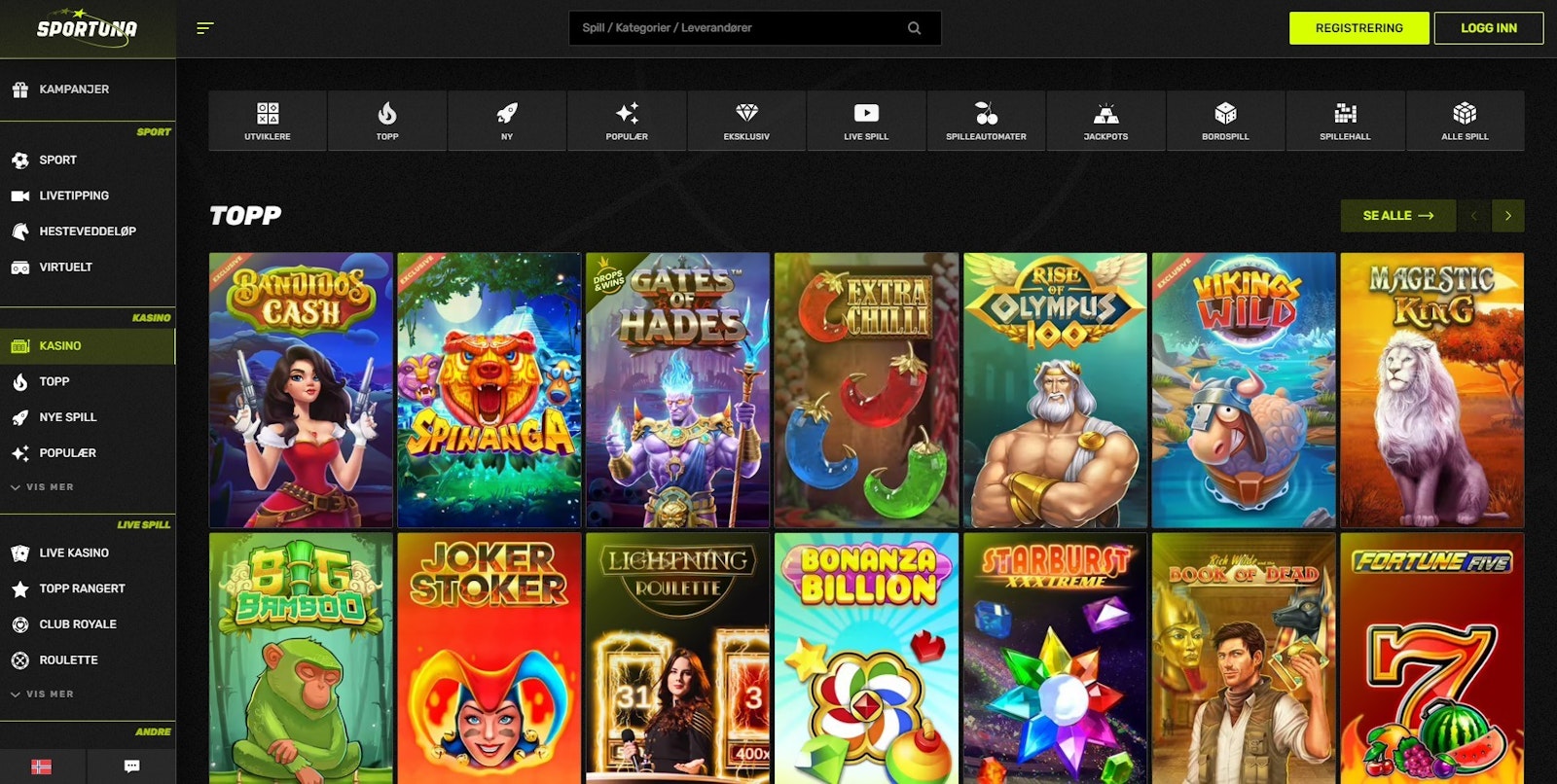This screenshot has height=784, width=1557.
Task: Open the live chat icon
Action: click(131, 766)
